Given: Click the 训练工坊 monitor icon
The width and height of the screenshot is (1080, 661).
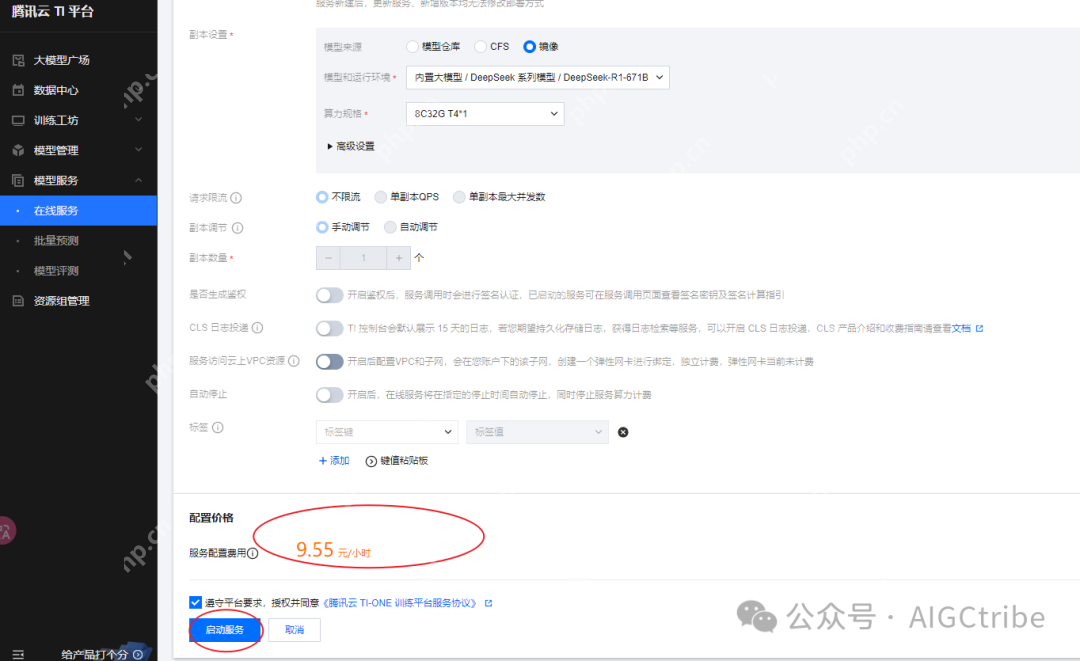Looking at the screenshot, I should click(19, 120).
